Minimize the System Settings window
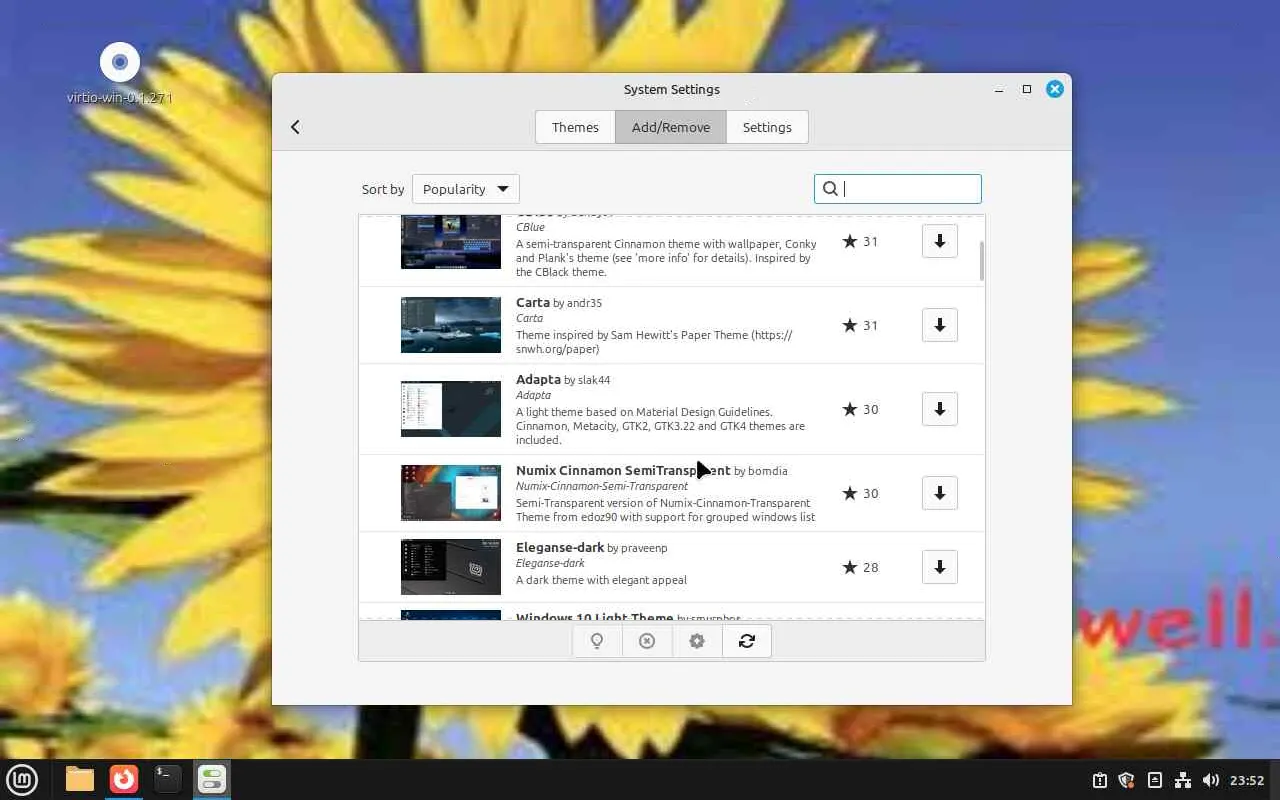This screenshot has height=800, width=1280. pyautogui.click(x=999, y=89)
